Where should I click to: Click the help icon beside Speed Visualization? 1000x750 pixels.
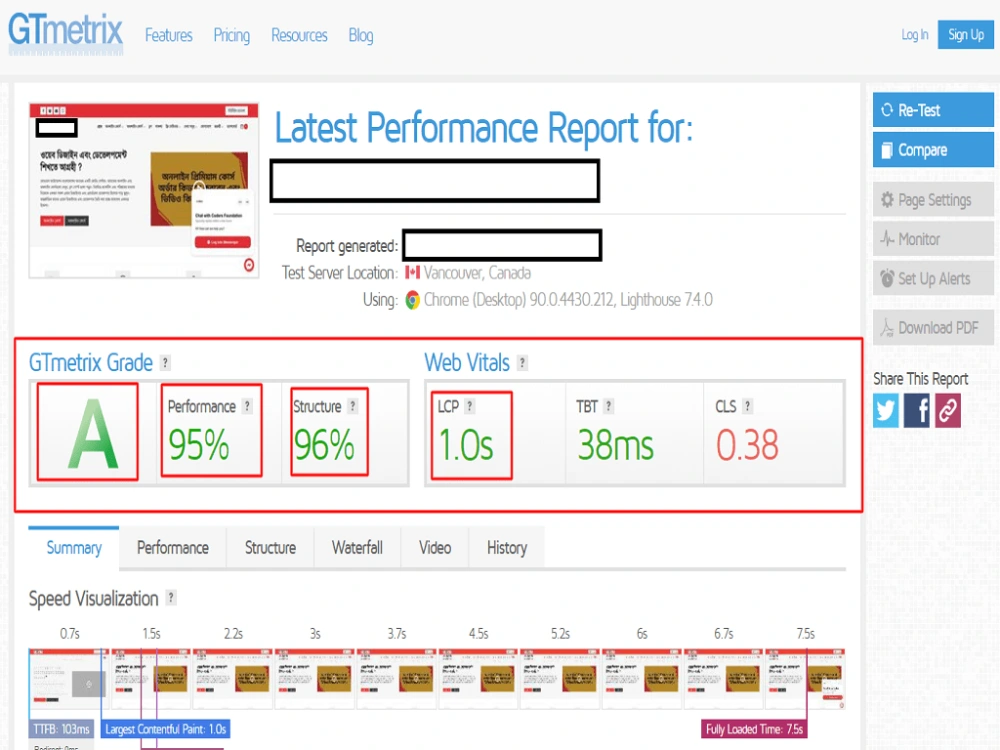pyautogui.click(x=171, y=598)
